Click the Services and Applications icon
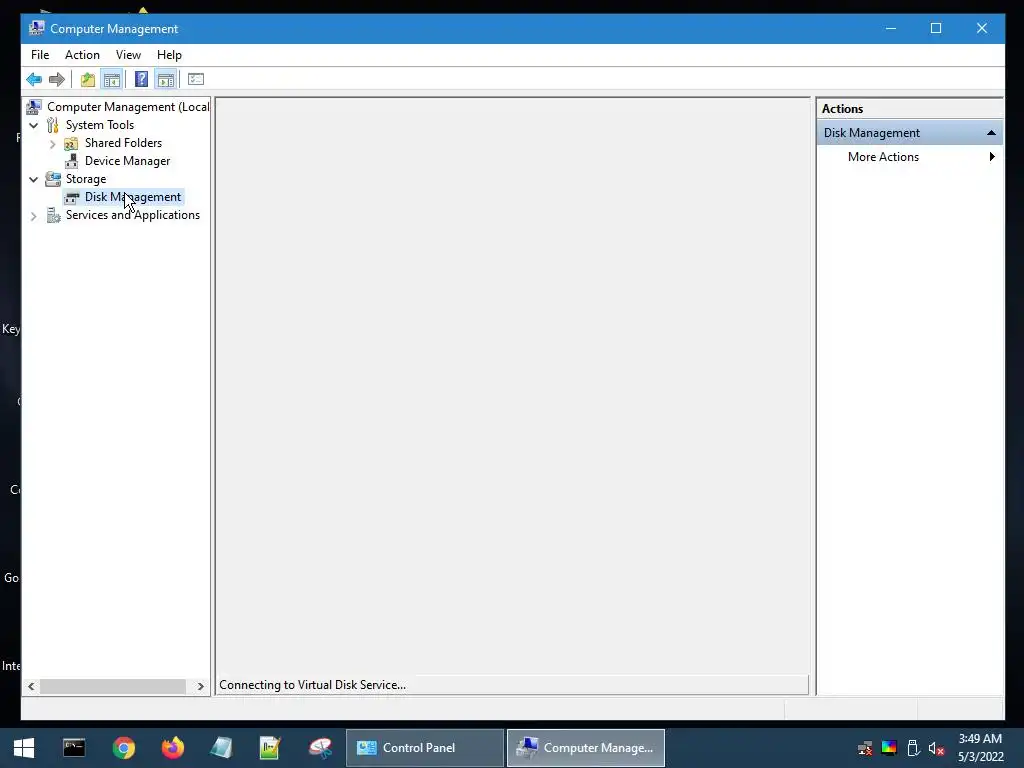This screenshot has width=1024, height=768. click(x=53, y=215)
